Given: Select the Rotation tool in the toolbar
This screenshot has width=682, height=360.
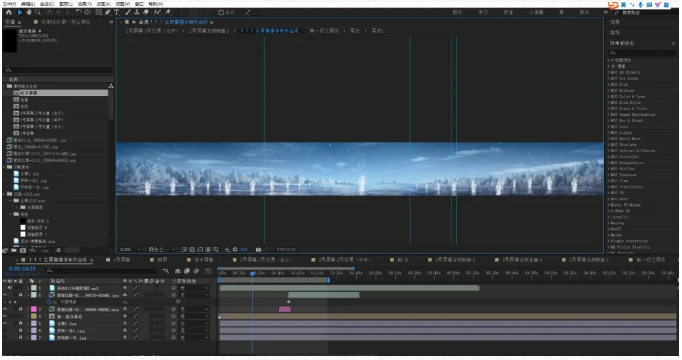Looking at the screenshot, I should coord(79,12).
